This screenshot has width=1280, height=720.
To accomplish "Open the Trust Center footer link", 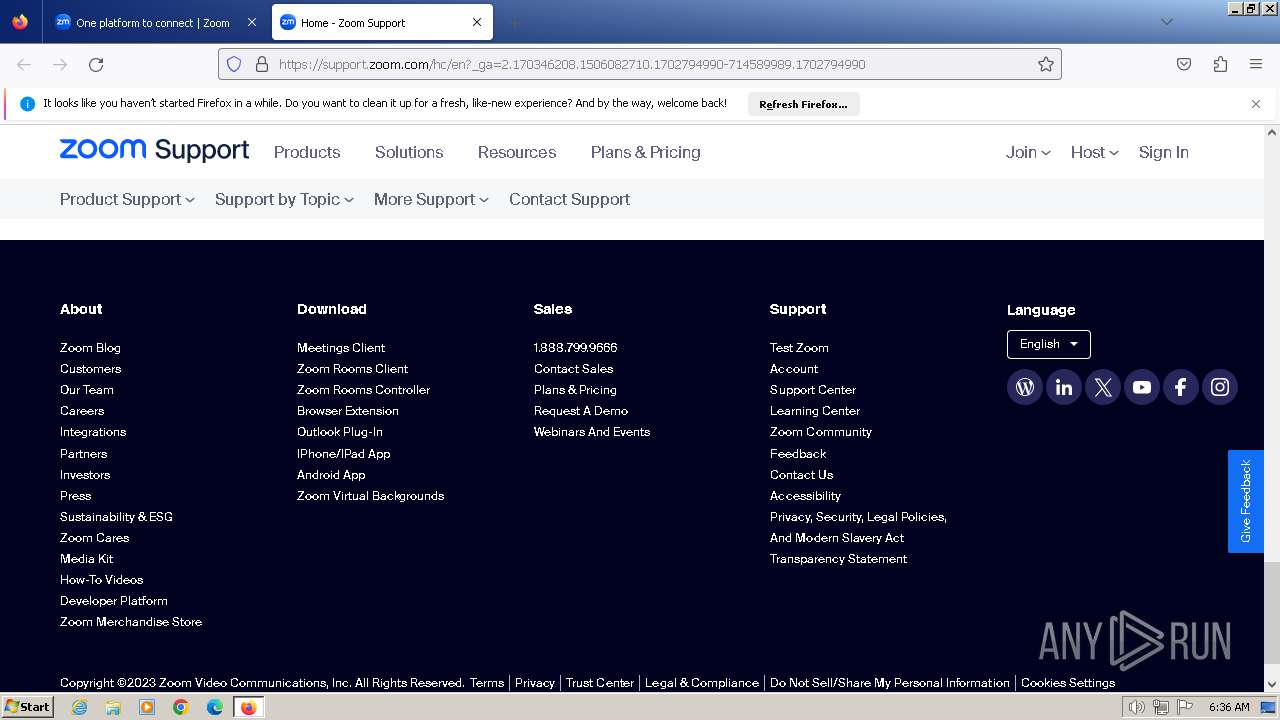I will 600,682.
